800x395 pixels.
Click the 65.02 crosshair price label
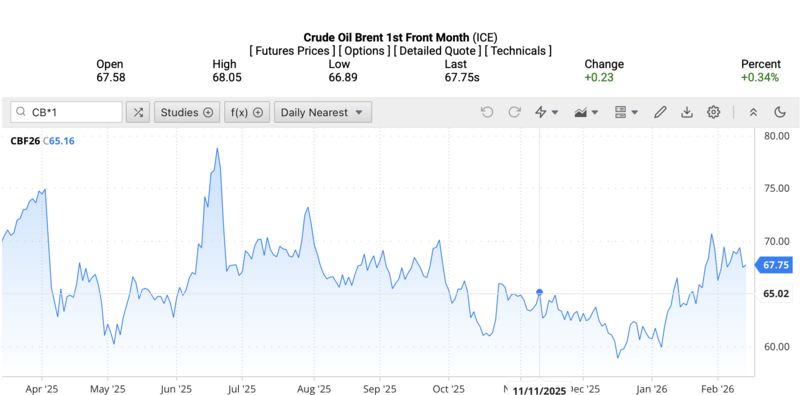point(776,293)
